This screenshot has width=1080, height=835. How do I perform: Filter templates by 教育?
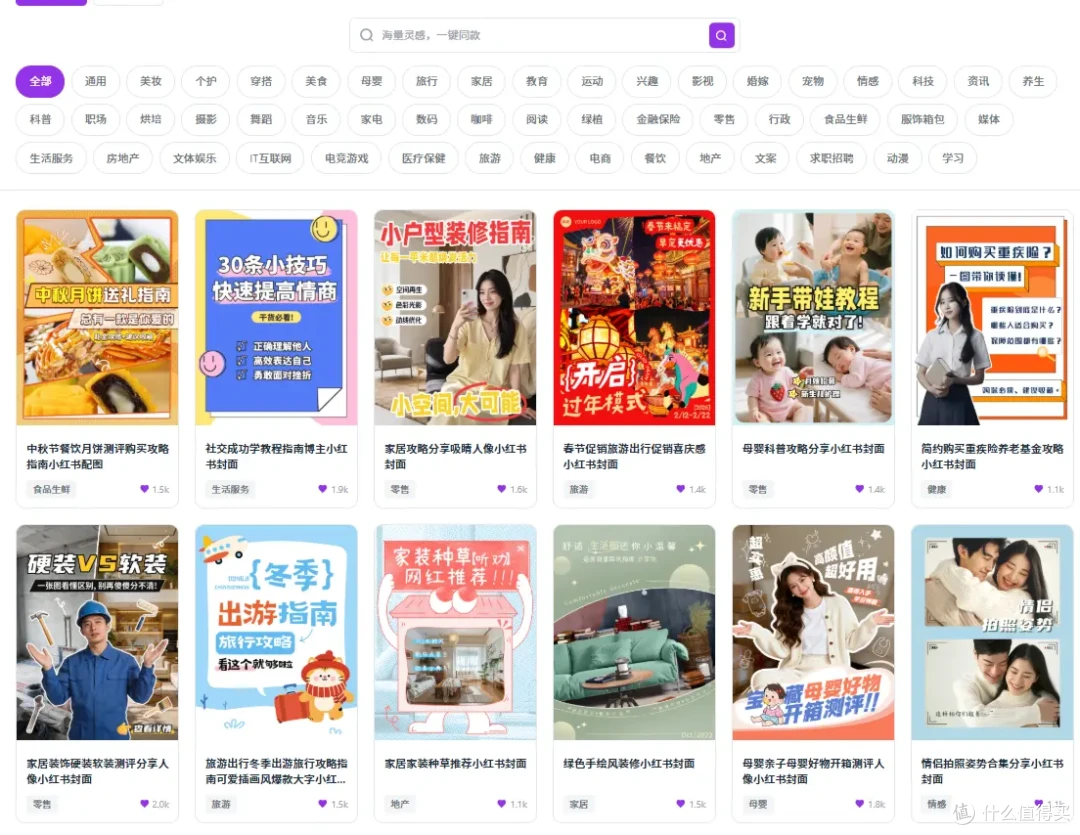[x=537, y=81]
